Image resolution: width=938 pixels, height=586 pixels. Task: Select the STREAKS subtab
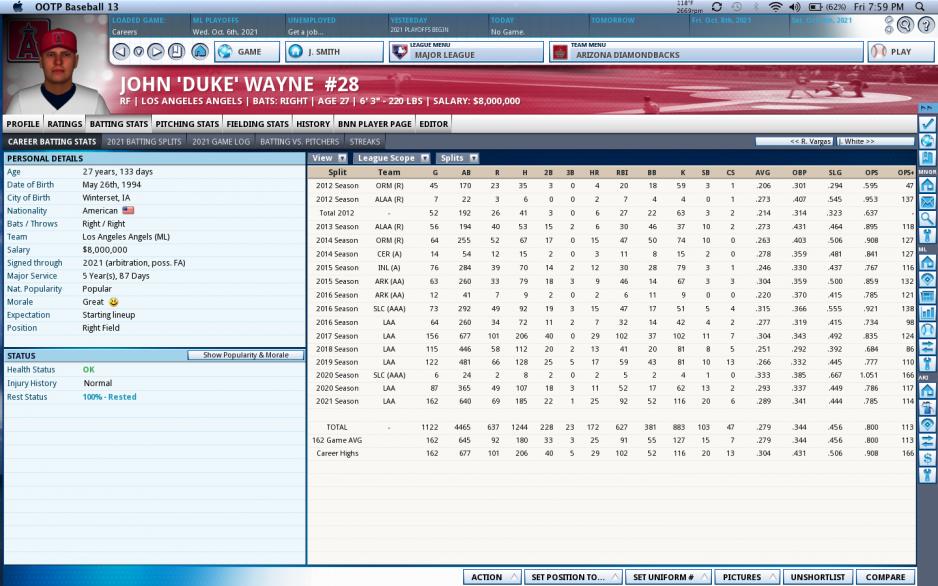coord(365,142)
